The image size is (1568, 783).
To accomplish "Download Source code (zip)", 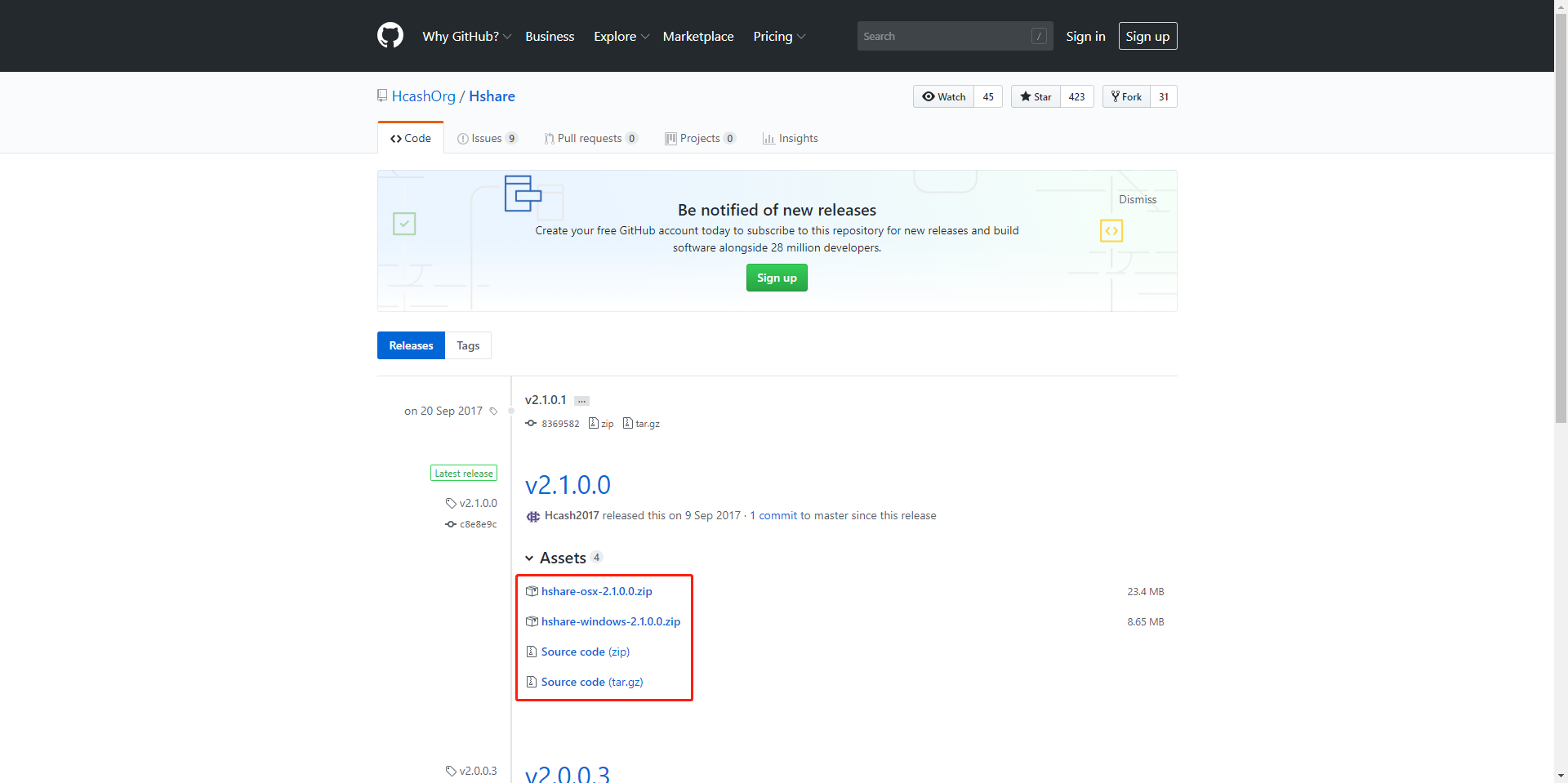I will (x=586, y=652).
